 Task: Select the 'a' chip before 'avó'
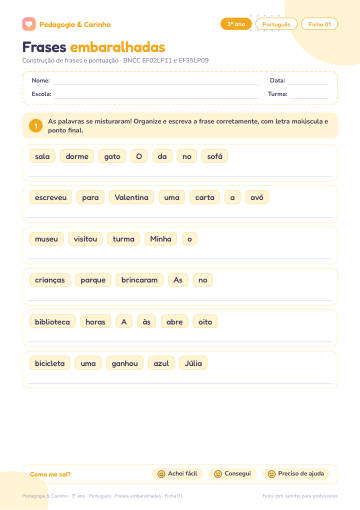232,197
